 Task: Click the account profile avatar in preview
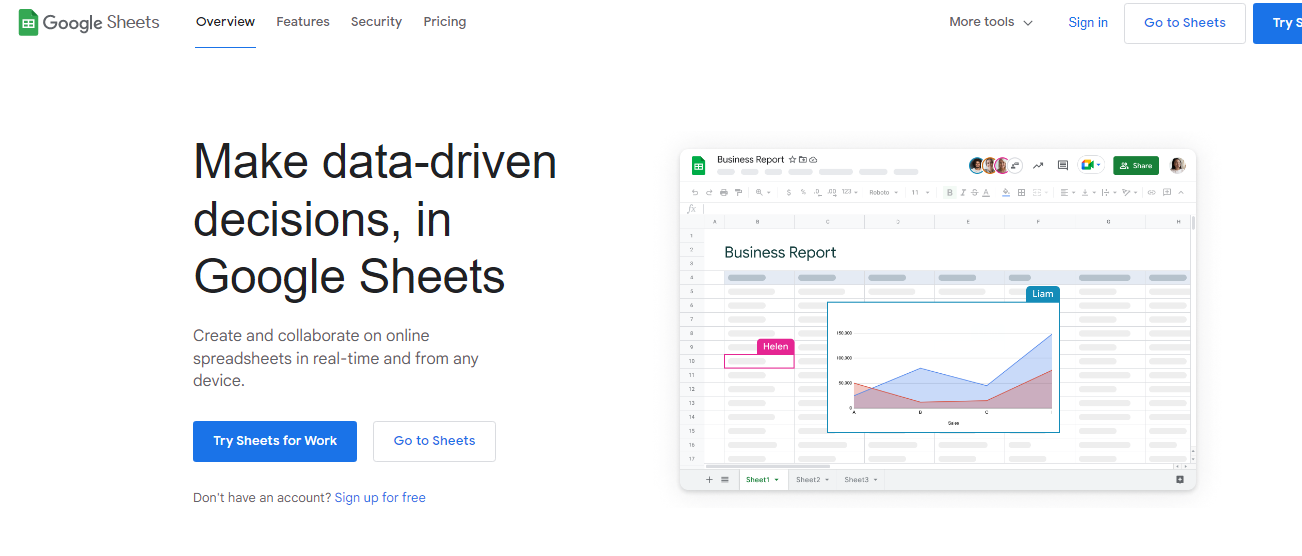pyautogui.click(x=1177, y=165)
